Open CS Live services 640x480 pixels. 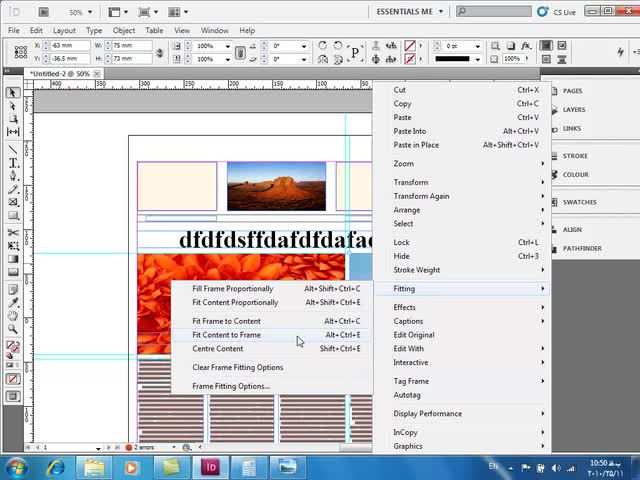pyautogui.click(x=556, y=12)
